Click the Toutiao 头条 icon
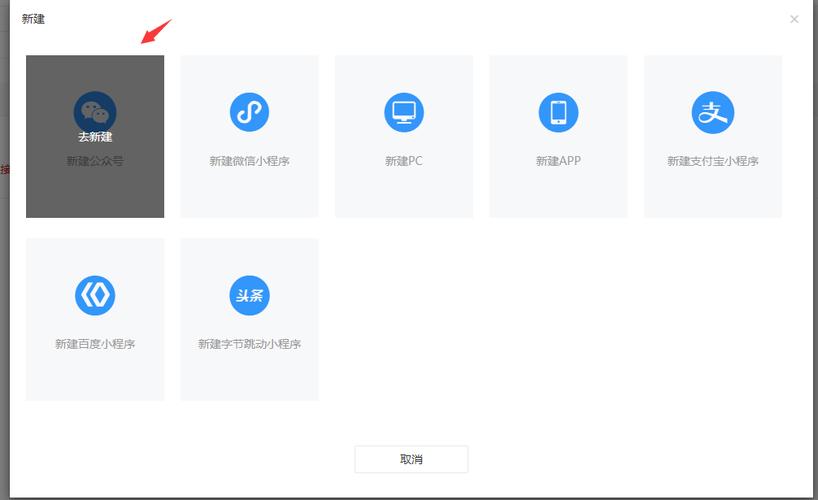Viewport: 818px width, 500px height. [x=249, y=295]
